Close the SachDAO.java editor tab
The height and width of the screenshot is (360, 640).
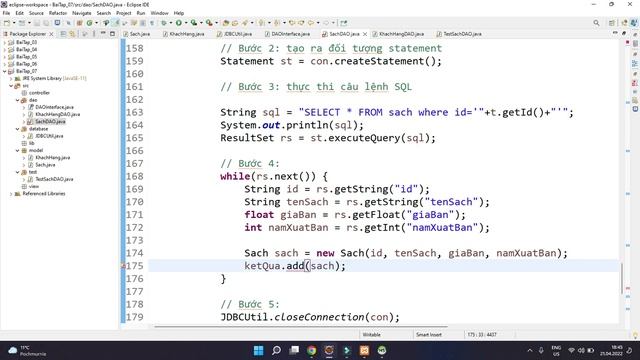[365, 34]
